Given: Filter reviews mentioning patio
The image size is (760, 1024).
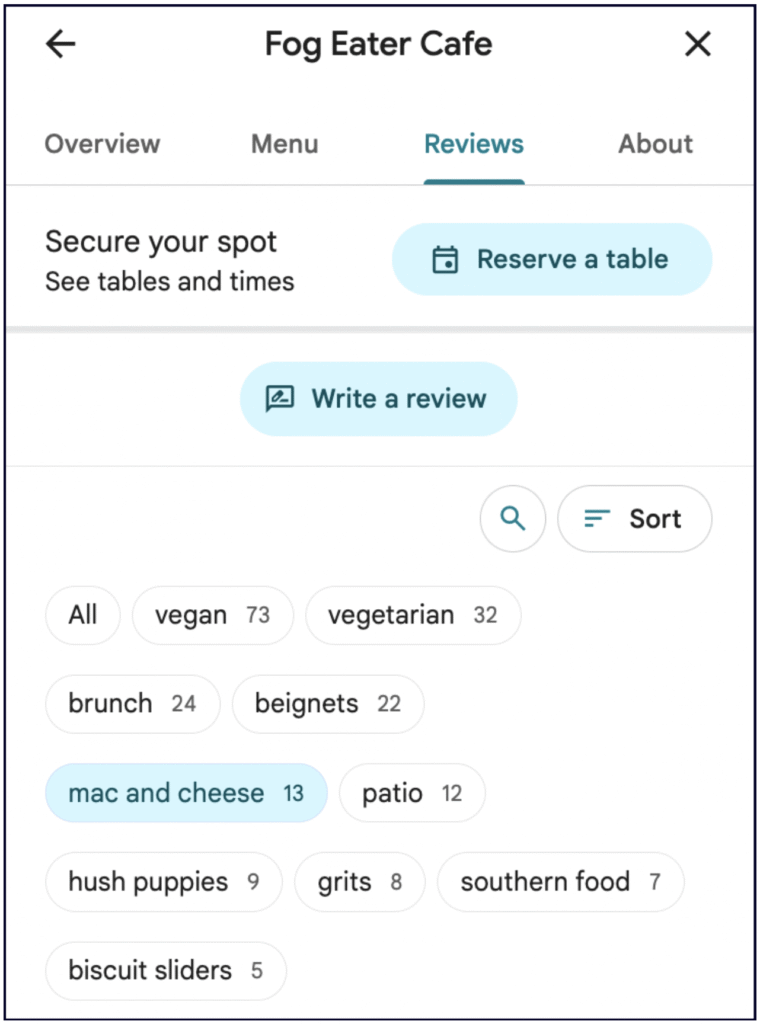Looking at the screenshot, I should coord(411,793).
